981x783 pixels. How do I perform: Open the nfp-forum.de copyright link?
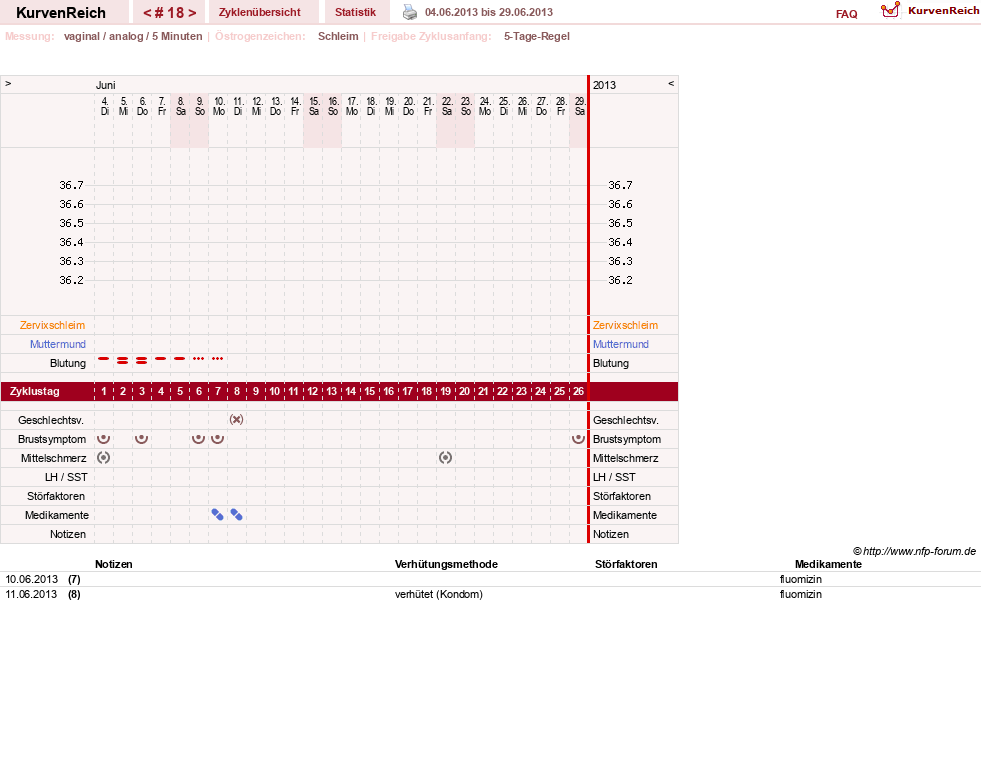tap(914, 551)
